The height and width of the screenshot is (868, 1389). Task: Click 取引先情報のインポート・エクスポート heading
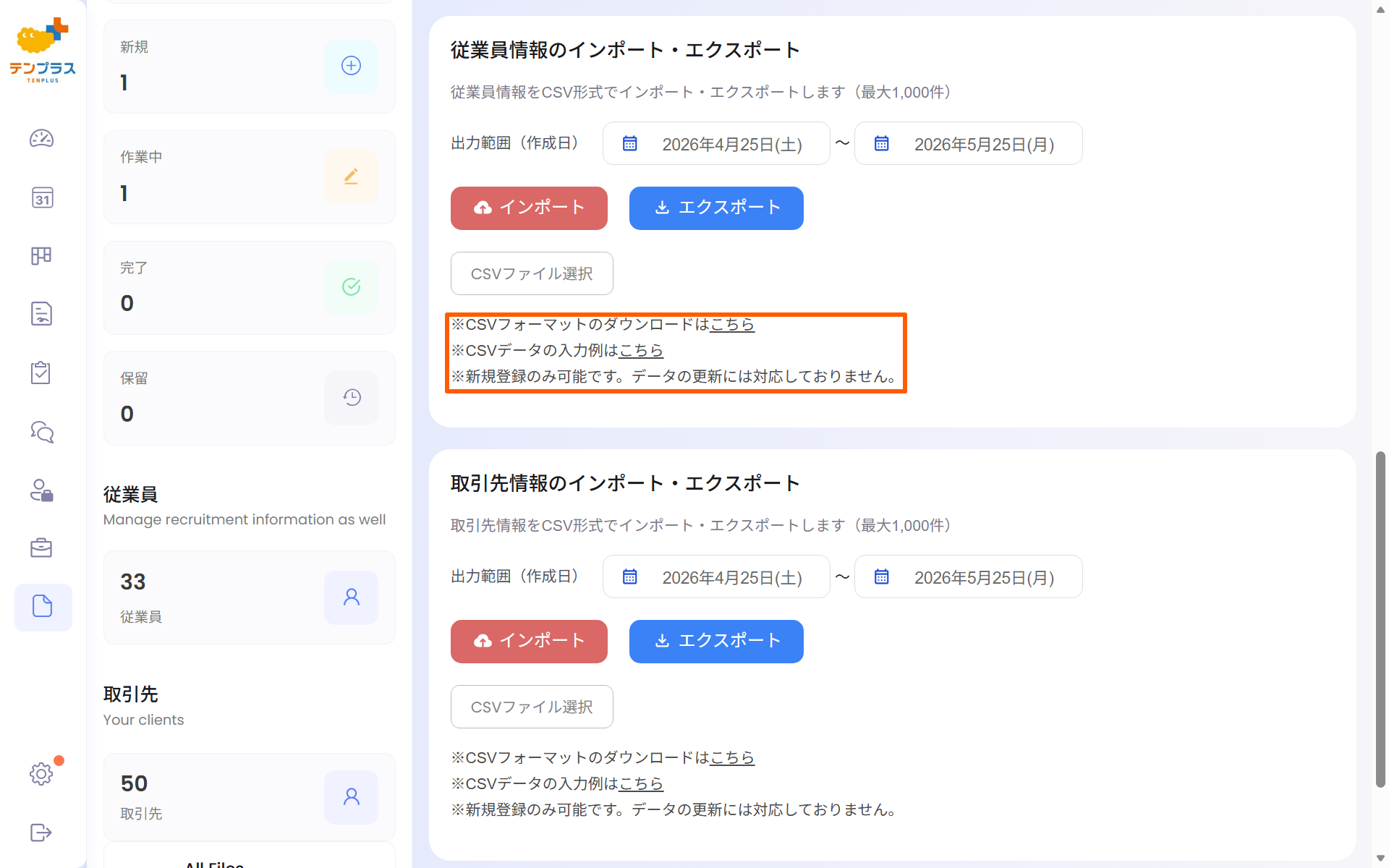point(625,483)
